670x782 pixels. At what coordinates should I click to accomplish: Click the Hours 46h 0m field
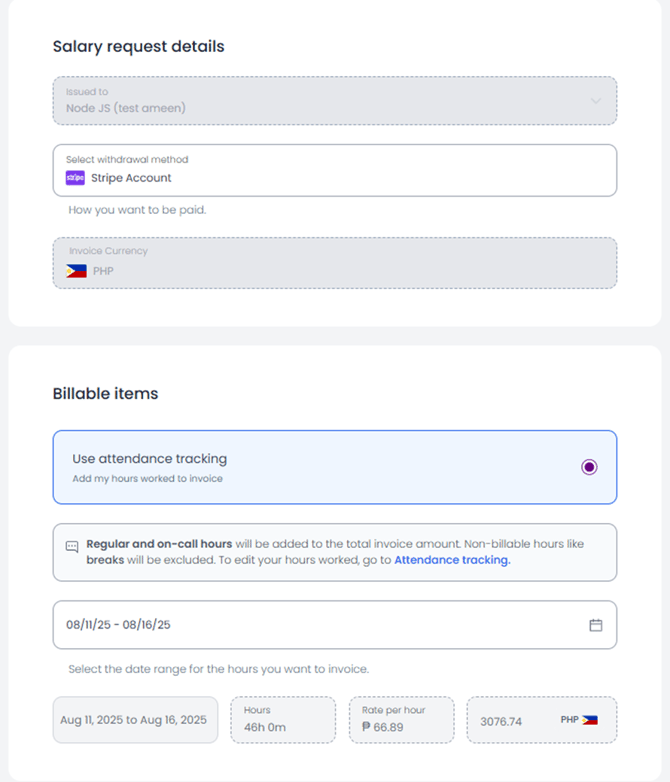[x=283, y=720]
